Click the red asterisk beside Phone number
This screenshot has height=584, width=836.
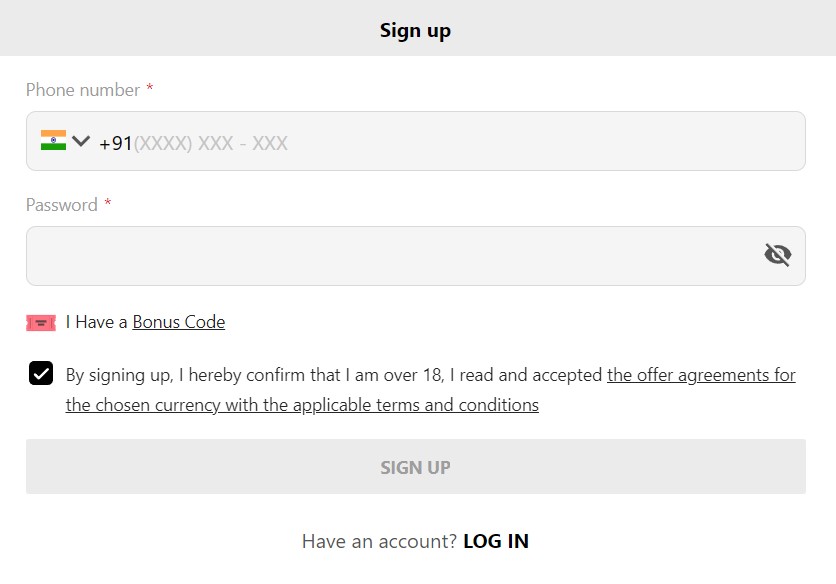[150, 87]
